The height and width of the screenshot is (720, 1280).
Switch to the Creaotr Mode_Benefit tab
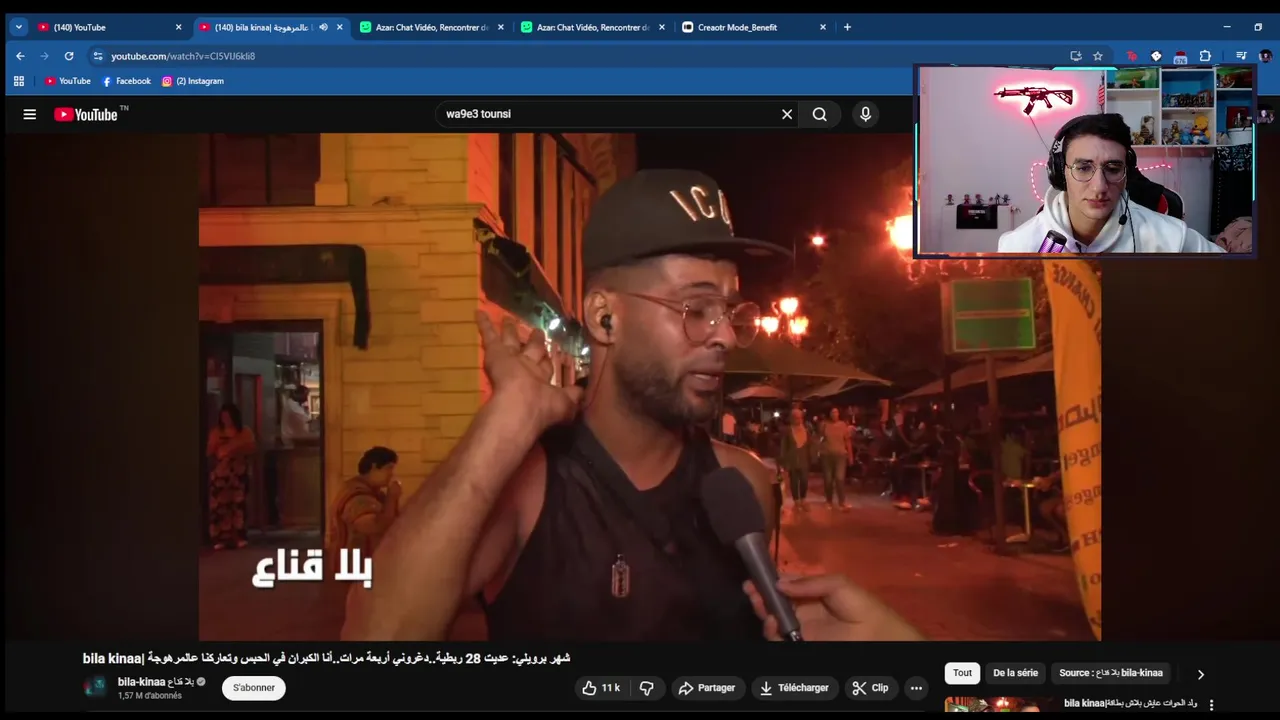pos(755,27)
